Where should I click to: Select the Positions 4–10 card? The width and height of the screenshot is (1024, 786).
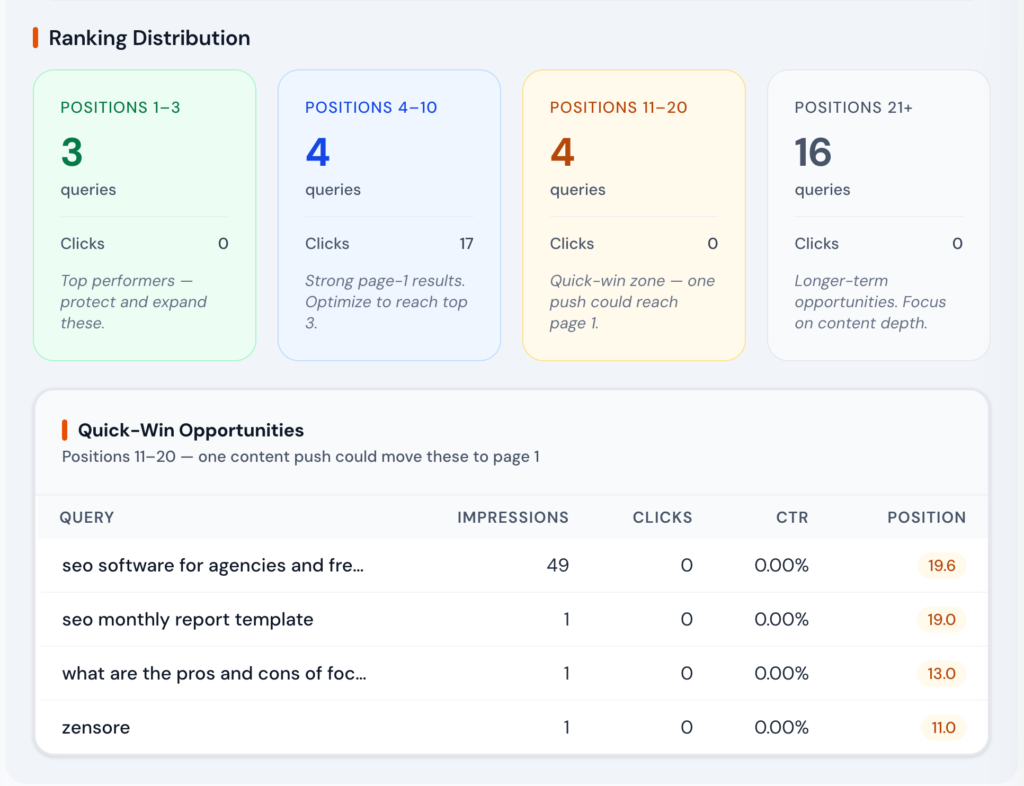[389, 214]
